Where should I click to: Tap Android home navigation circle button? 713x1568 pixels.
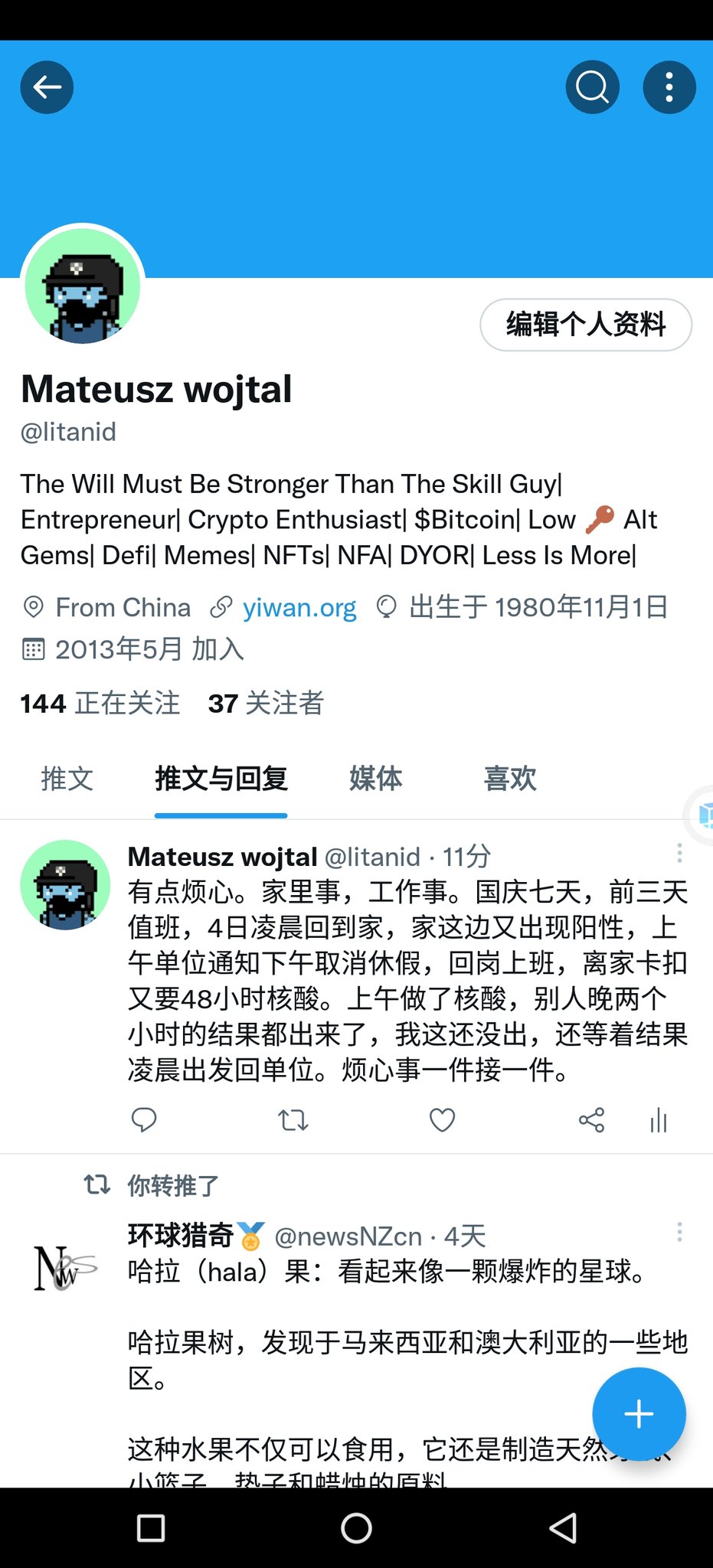[356, 1528]
